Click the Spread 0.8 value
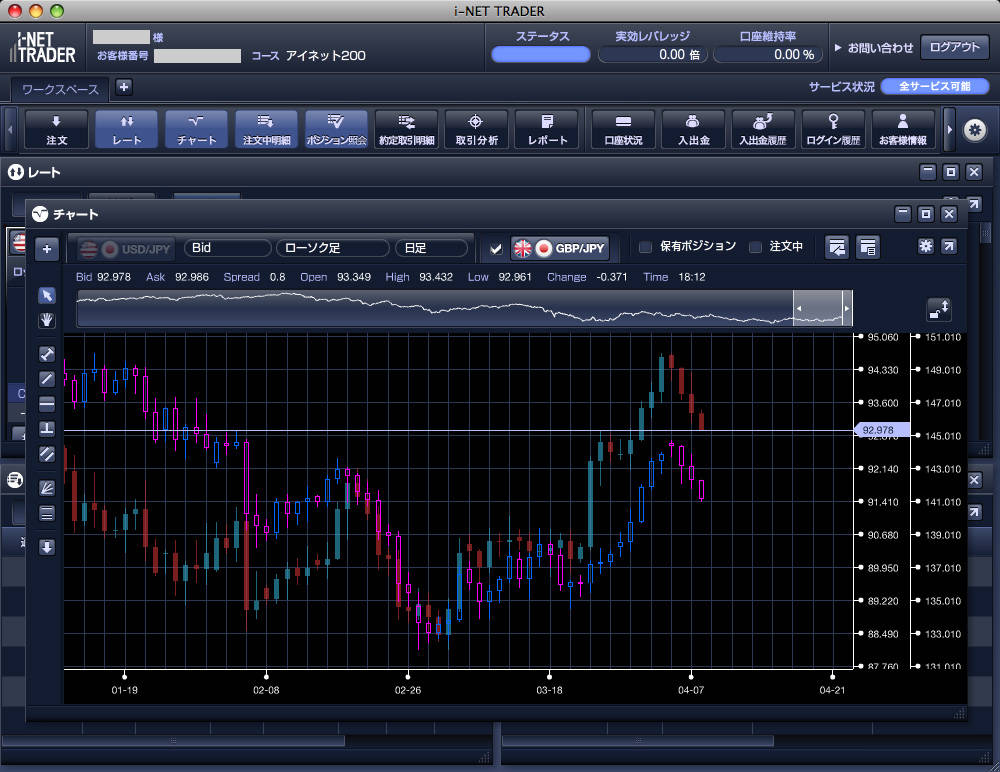The height and width of the screenshot is (772, 1000). coord(277,277)
